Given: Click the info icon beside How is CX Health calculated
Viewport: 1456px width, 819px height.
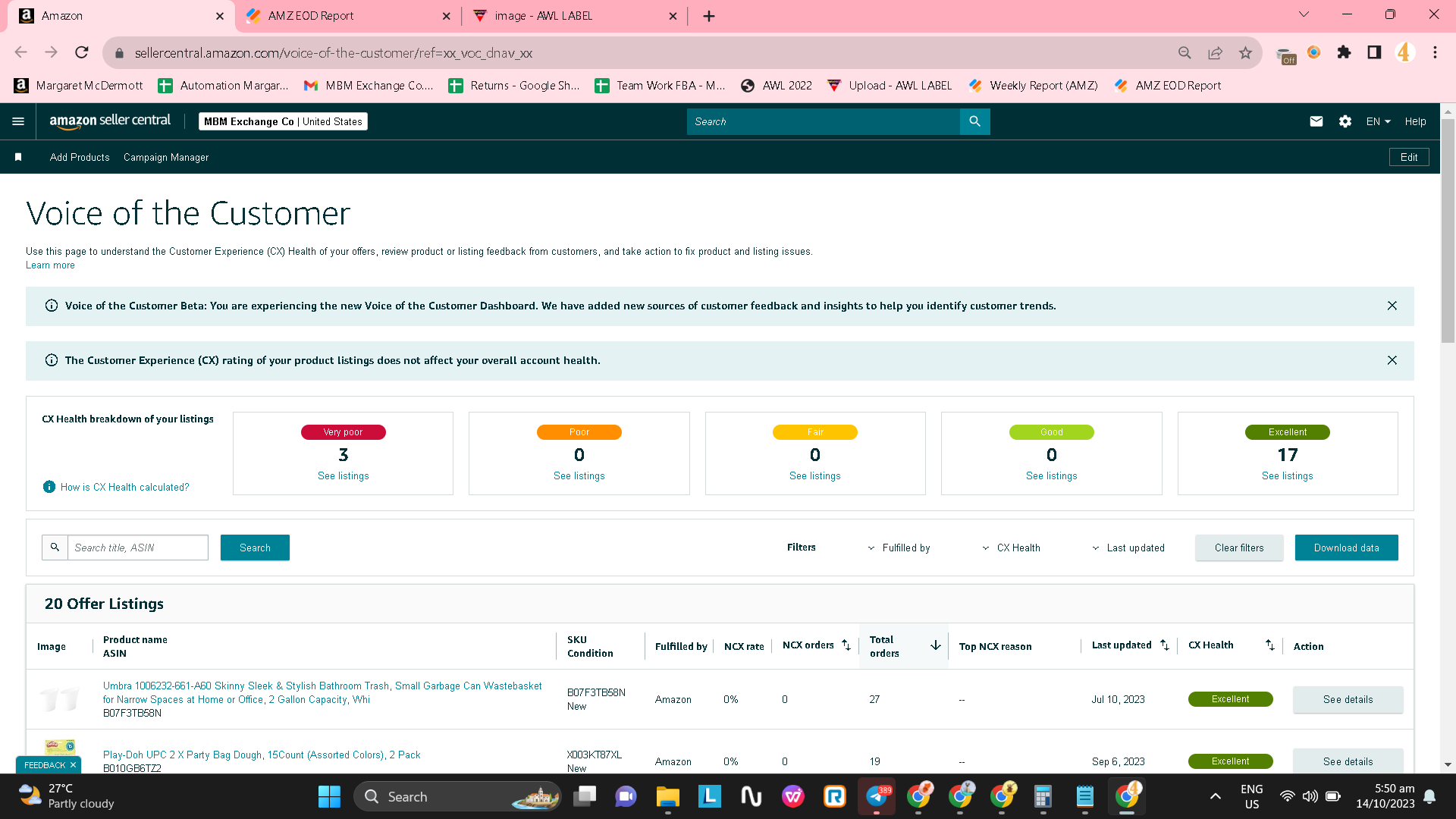Looking at the screenshot, I should pyautogui.click(x=49, y=487).
